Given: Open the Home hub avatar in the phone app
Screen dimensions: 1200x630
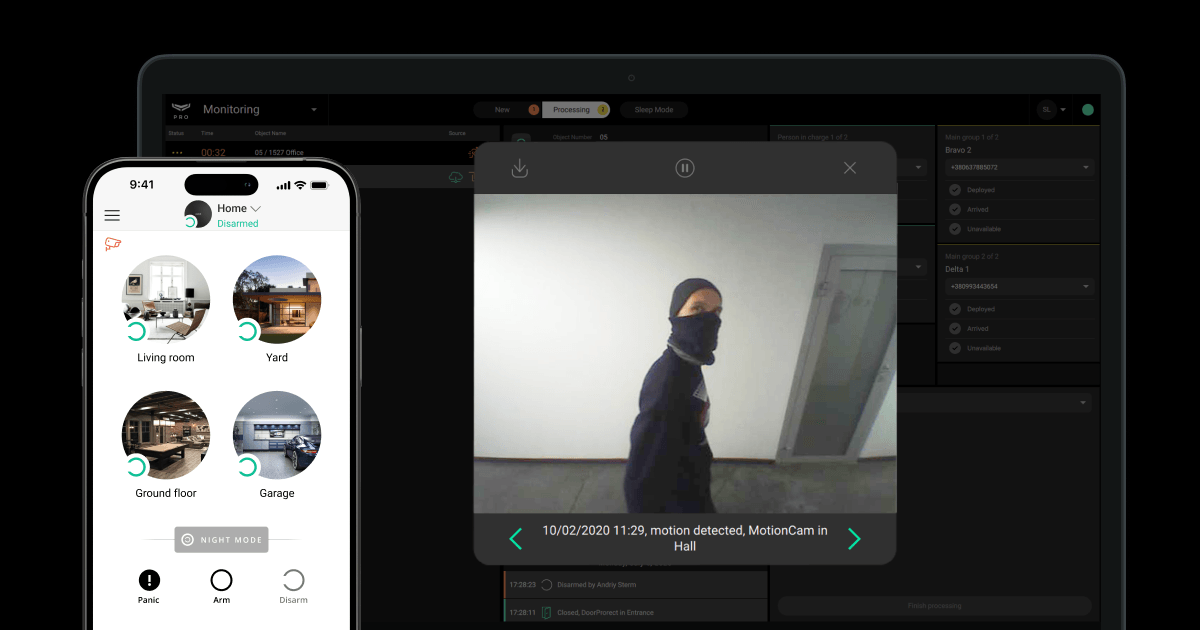Looking at the screenshot, I should pos(198,214).
